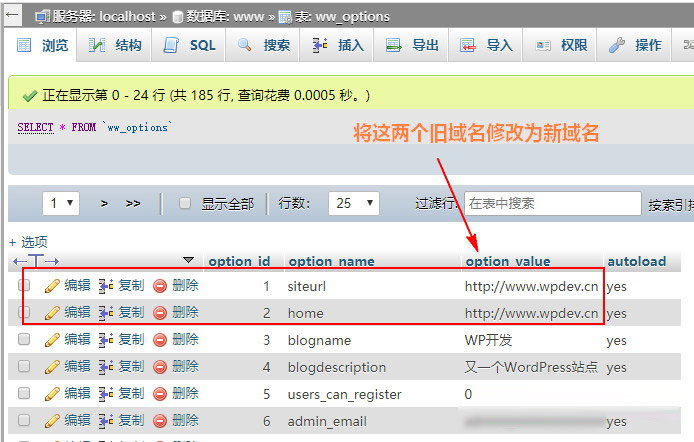Click the WP开发 value cell
This screenshot has height=442, width=694.
tap(488, 340)
